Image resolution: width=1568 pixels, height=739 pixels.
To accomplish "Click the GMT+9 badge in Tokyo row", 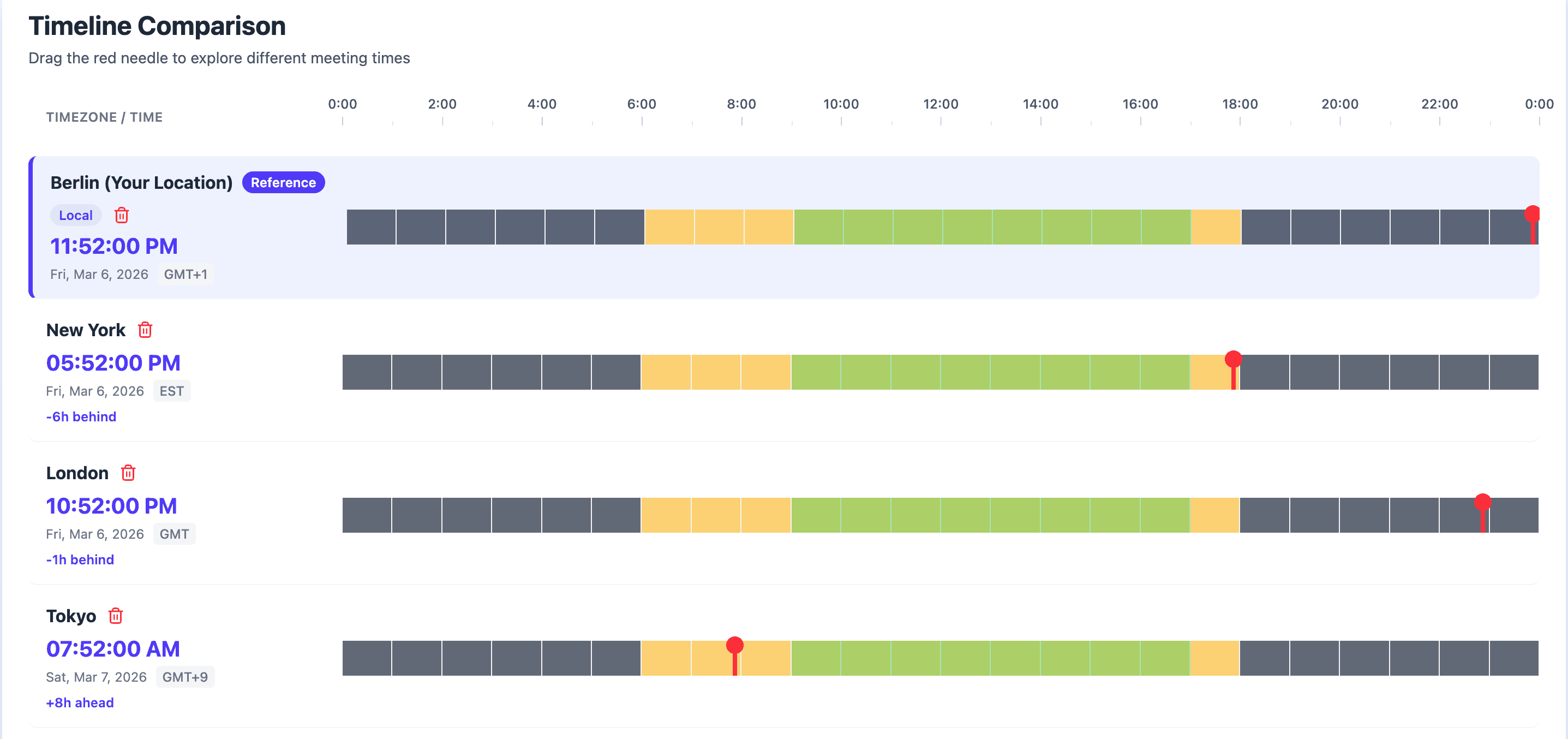I will point(185,677).
